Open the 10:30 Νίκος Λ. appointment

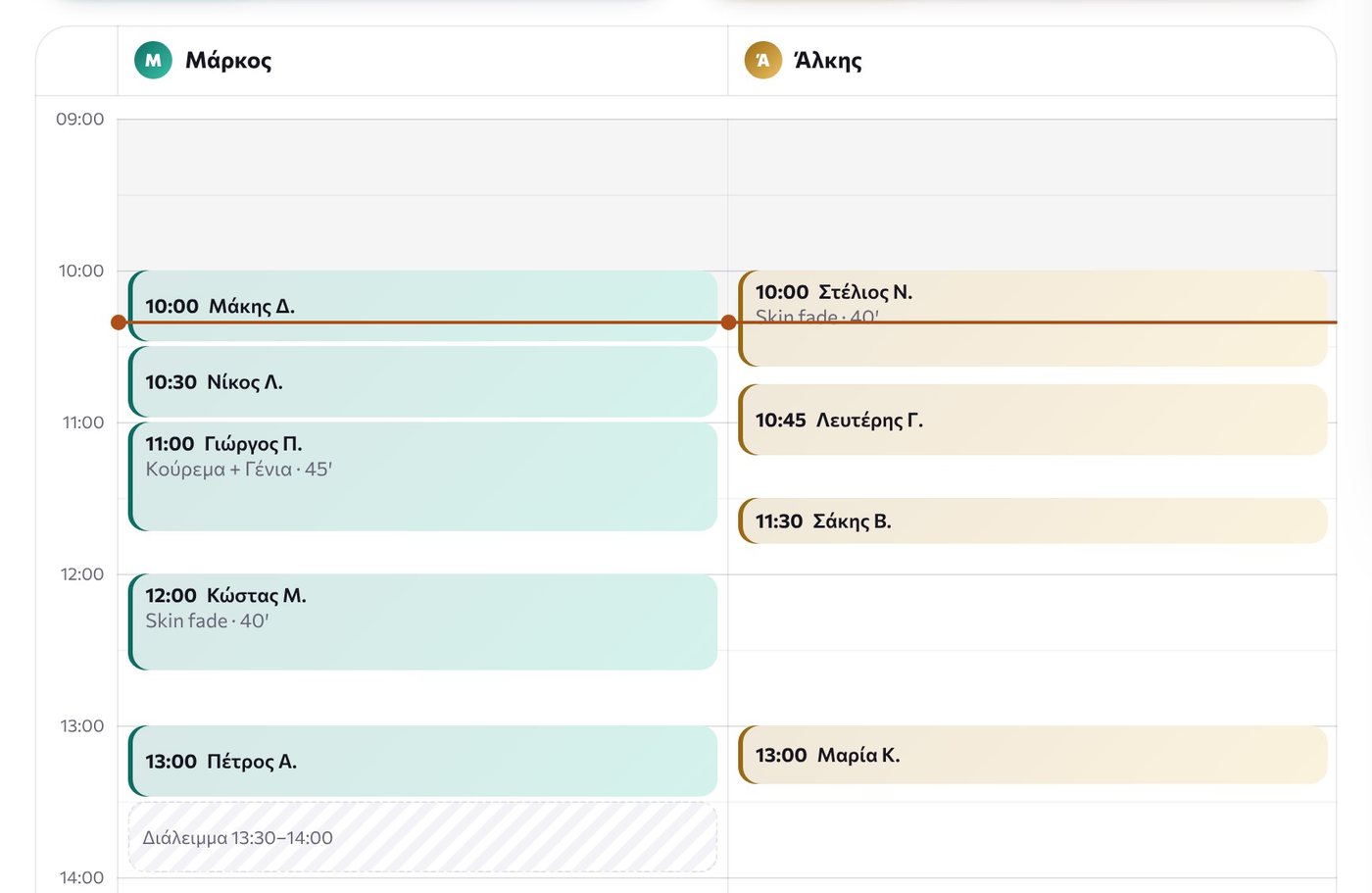423,381
